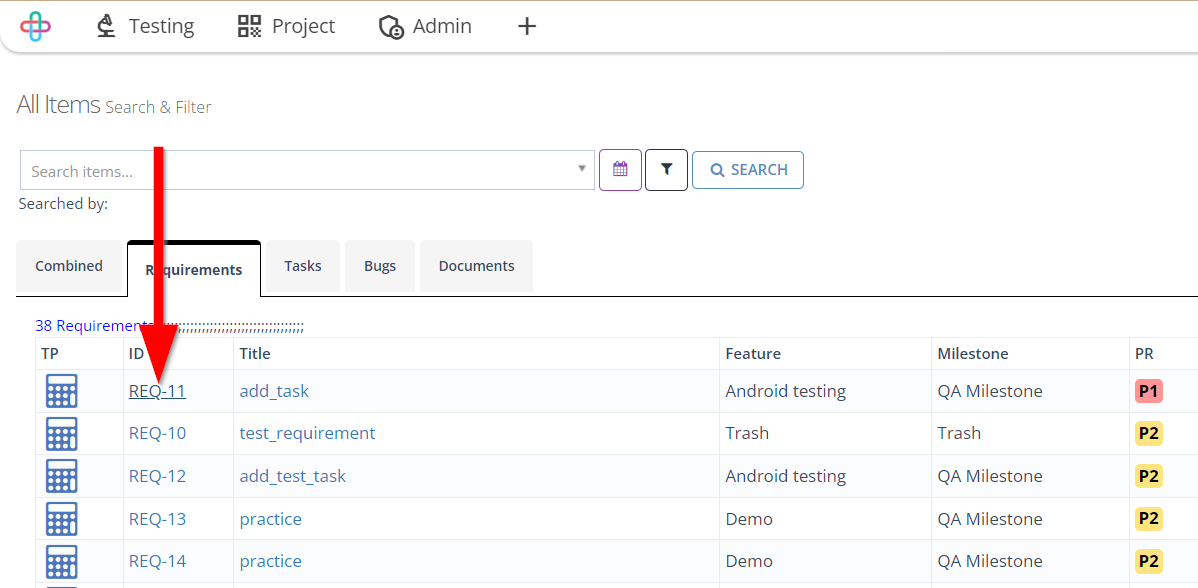Open the calendar date filter icon
This screenshot has width=1198, height=588.
[x=620, y=170]
